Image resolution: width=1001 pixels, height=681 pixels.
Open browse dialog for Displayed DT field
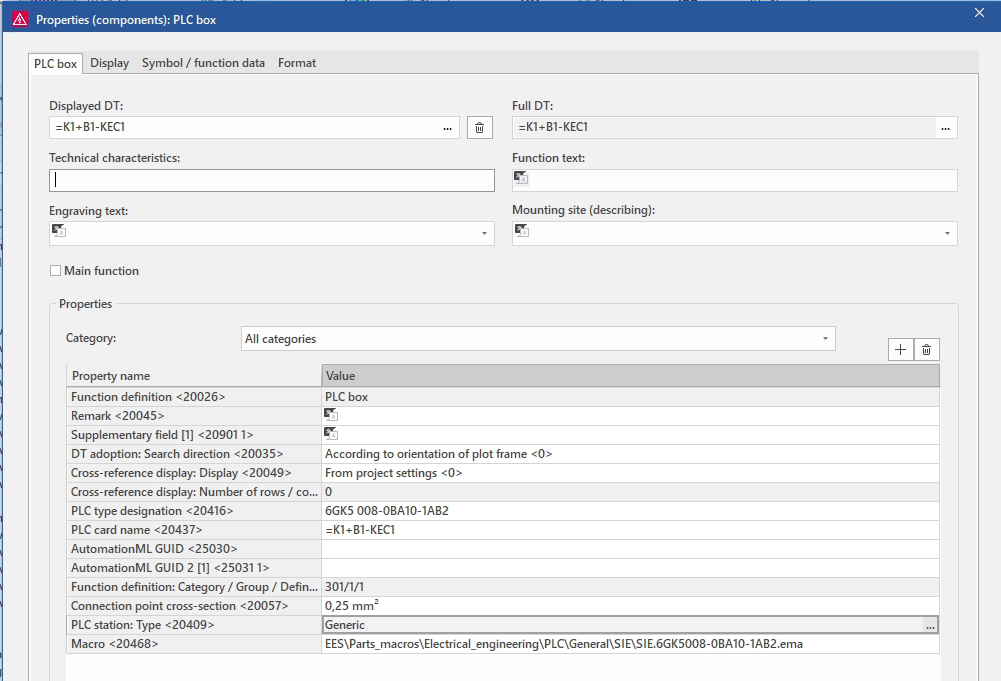[x=447, y=128]
